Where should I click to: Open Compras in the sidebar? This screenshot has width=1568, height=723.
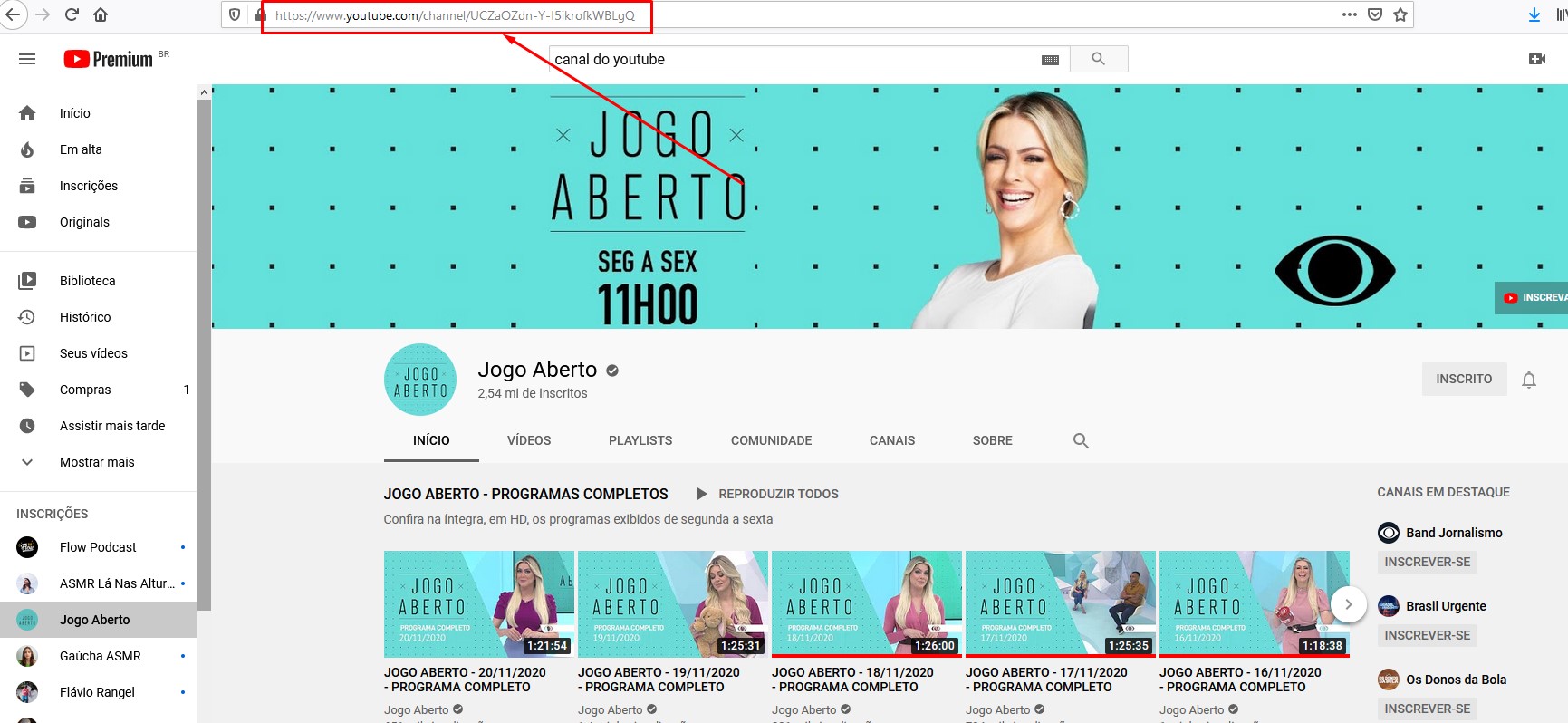[98, 390]
